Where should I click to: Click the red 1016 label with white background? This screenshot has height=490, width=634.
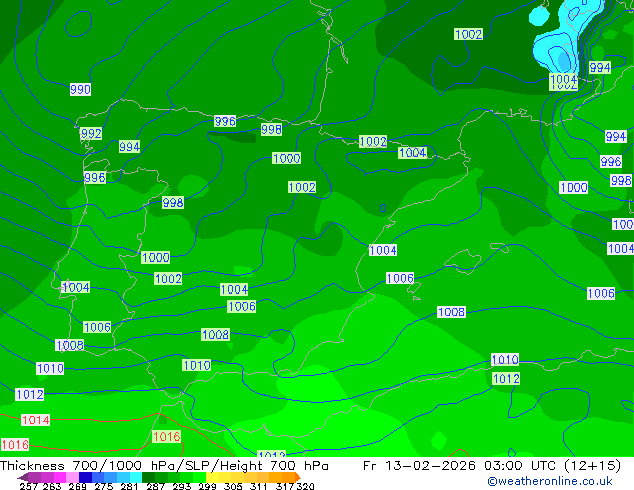click(15, 445)
